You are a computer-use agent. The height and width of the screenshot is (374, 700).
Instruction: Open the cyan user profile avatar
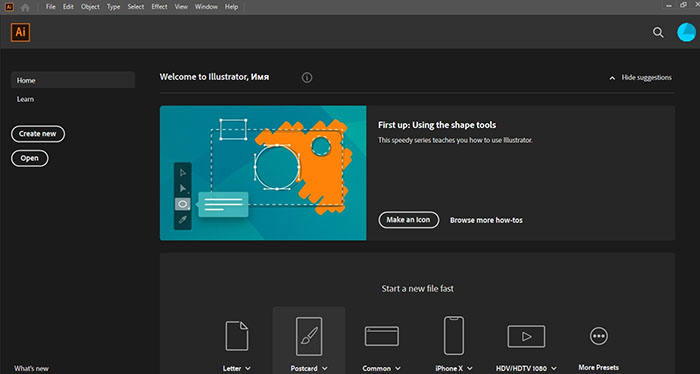686,33
